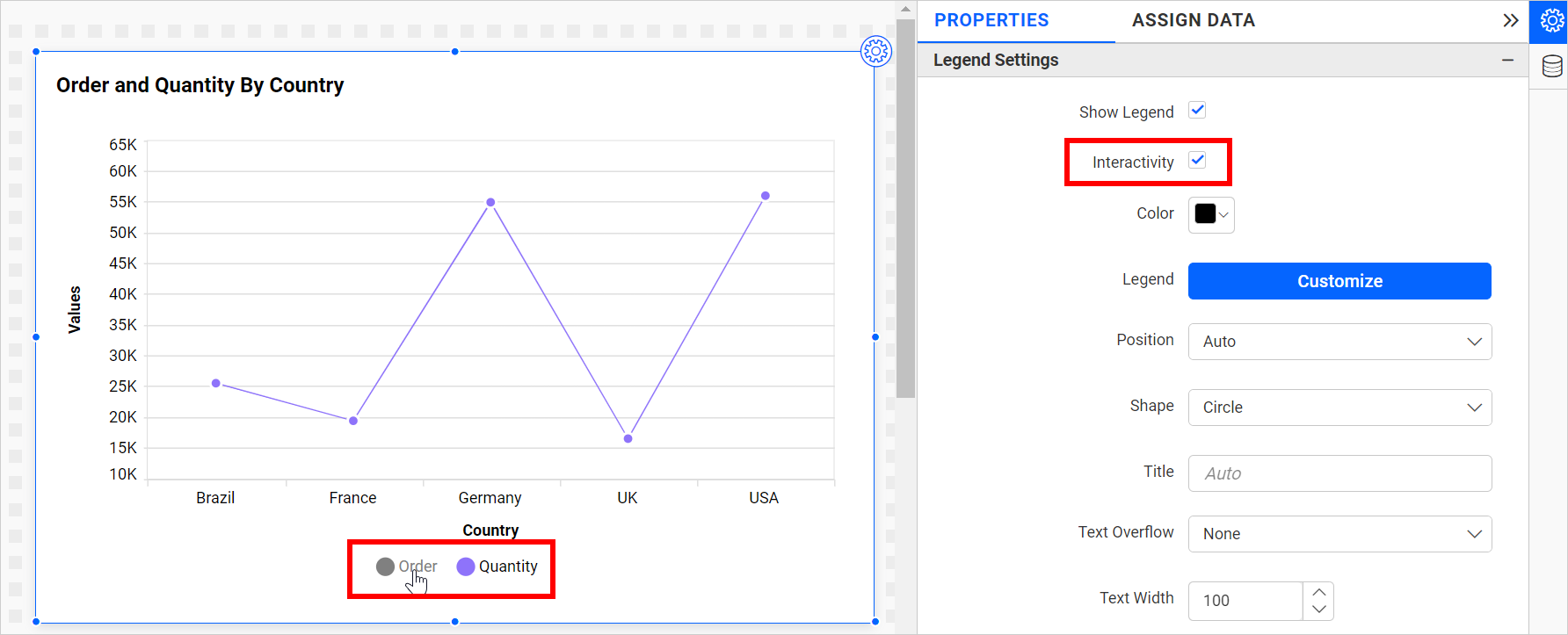Image resolution: width=1568 pixels, height=635 pixels.
Task: Open the Position dropdown
Action: (x=1339, y=342)
